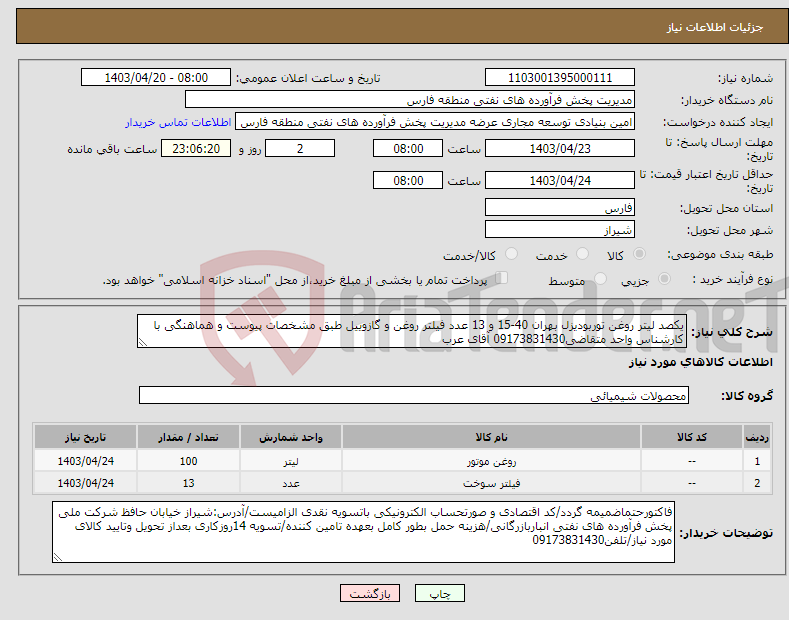Click the date cell in روغن موتور row
Image resolution: width=789 pixels, height=620 pixels.
(x=86, y=460)
